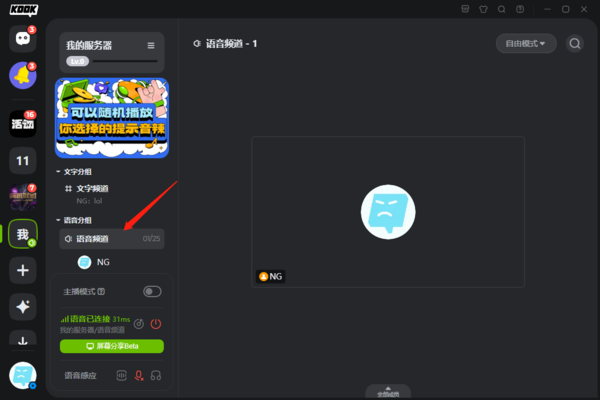Open the random notification sound banner
Screen dimensions: 600x400
coord(112,118)
